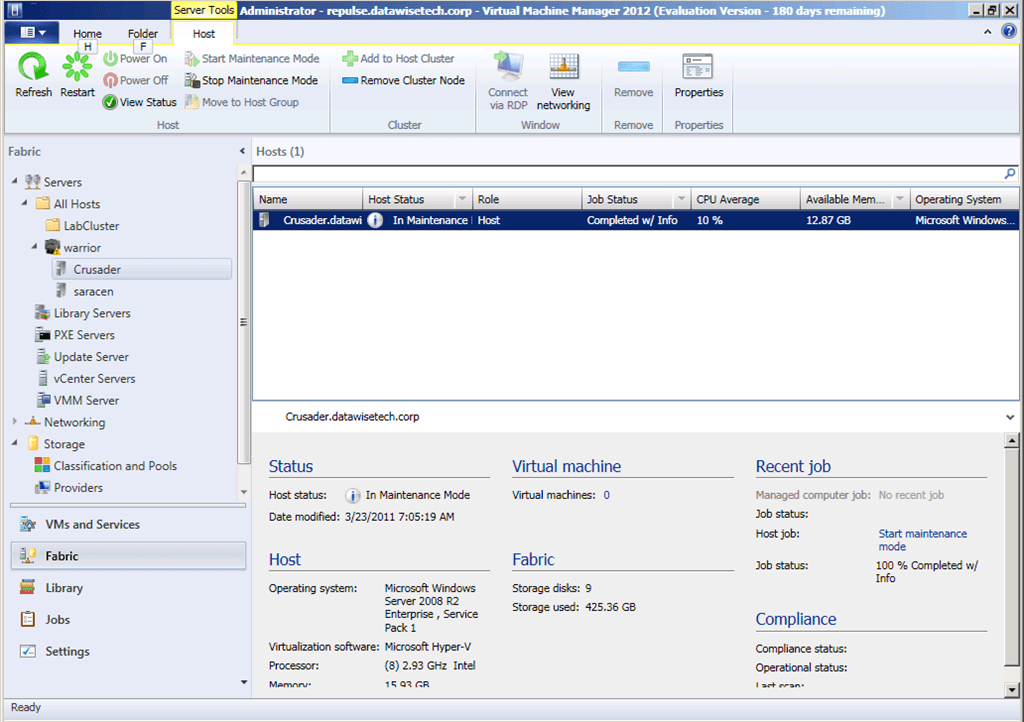
Task: Click the VMM Server icon
Action: click(x=42, y=400)
